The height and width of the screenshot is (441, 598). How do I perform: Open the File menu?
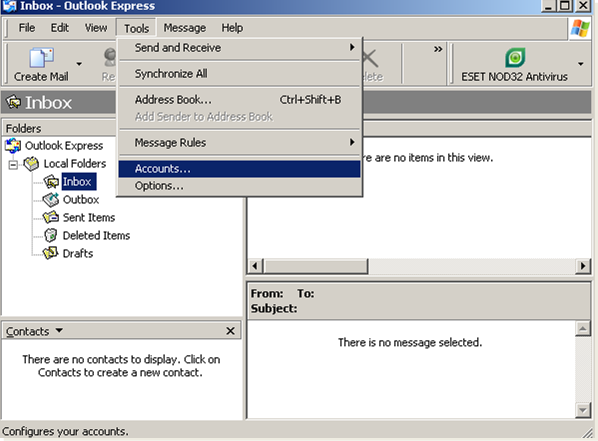(x=27, y=28)
